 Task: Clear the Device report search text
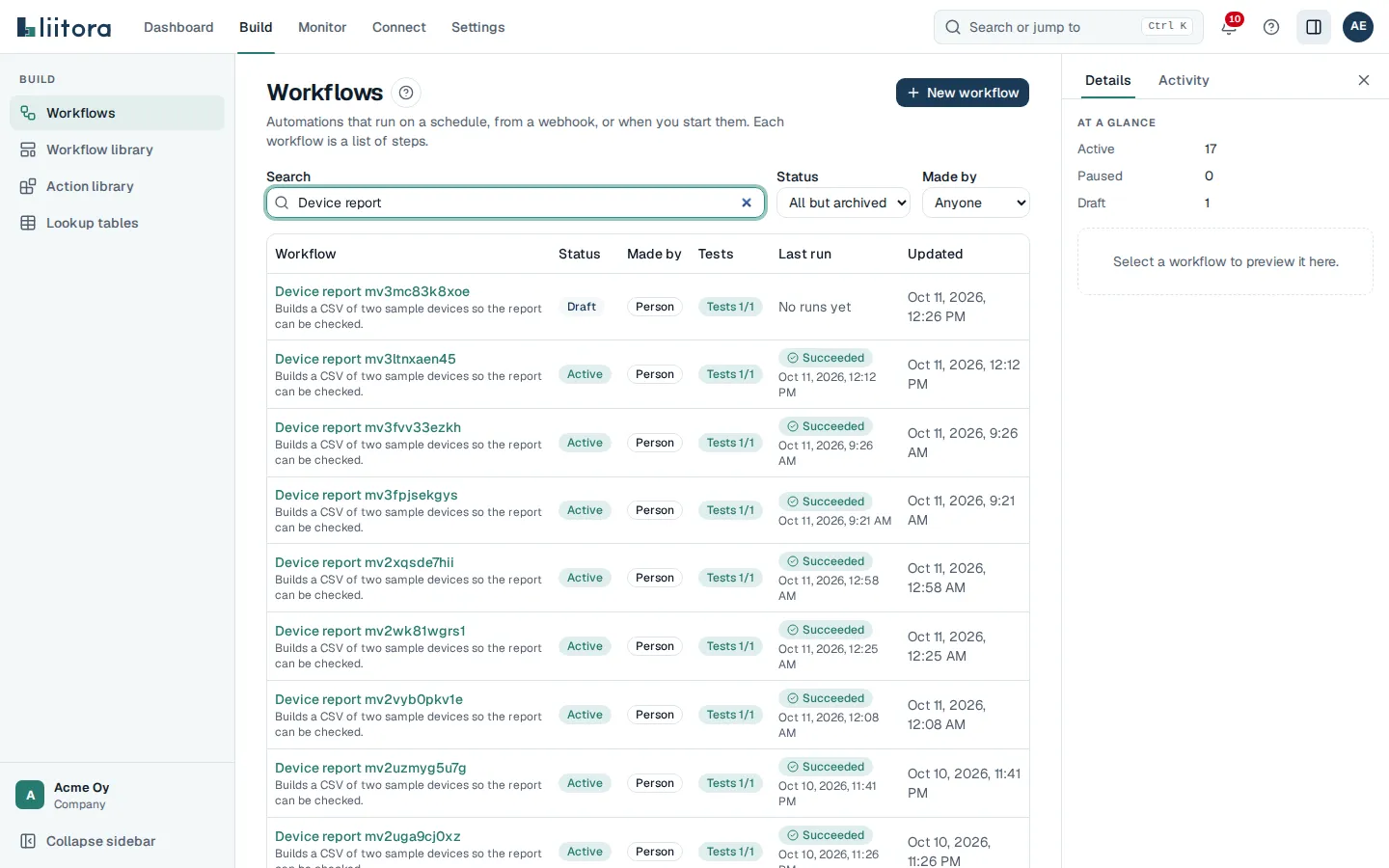(746, 203)
